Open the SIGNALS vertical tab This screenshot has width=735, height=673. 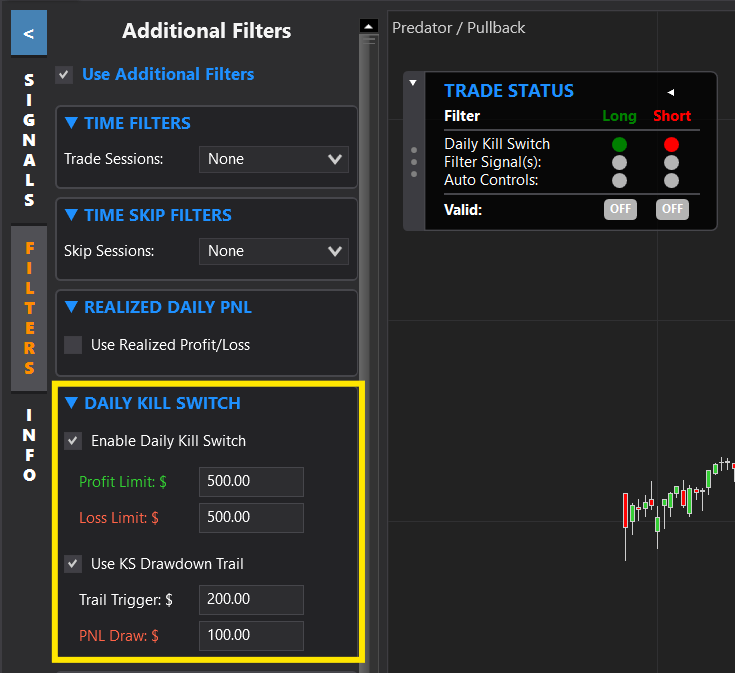(x=29, y=140)
